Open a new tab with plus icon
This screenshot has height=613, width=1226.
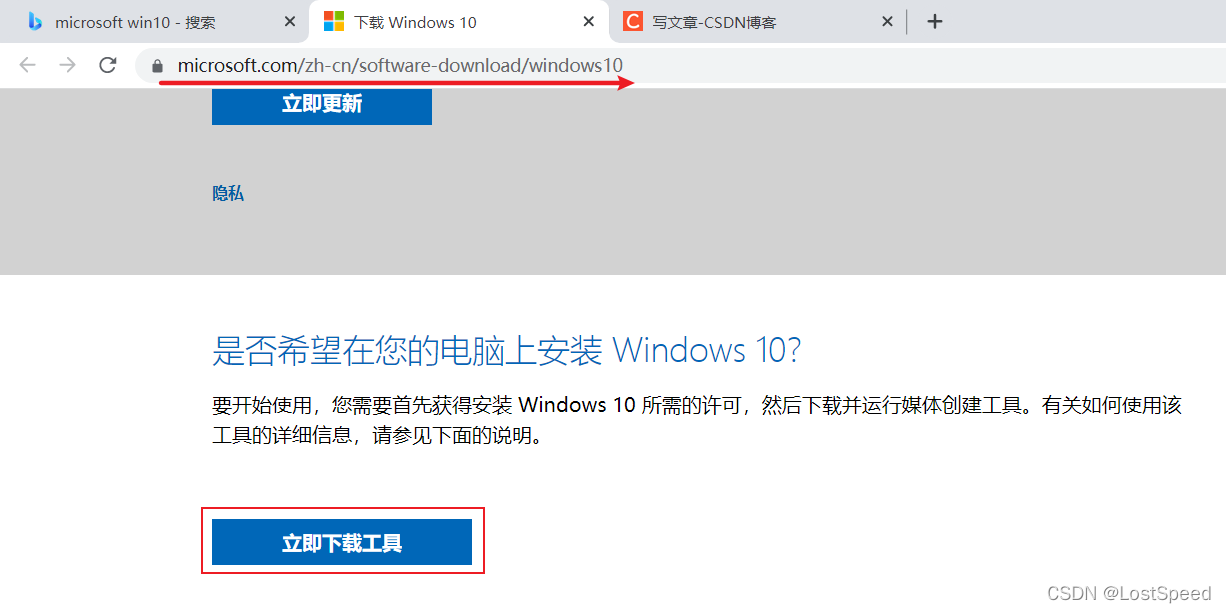(935, 21)
